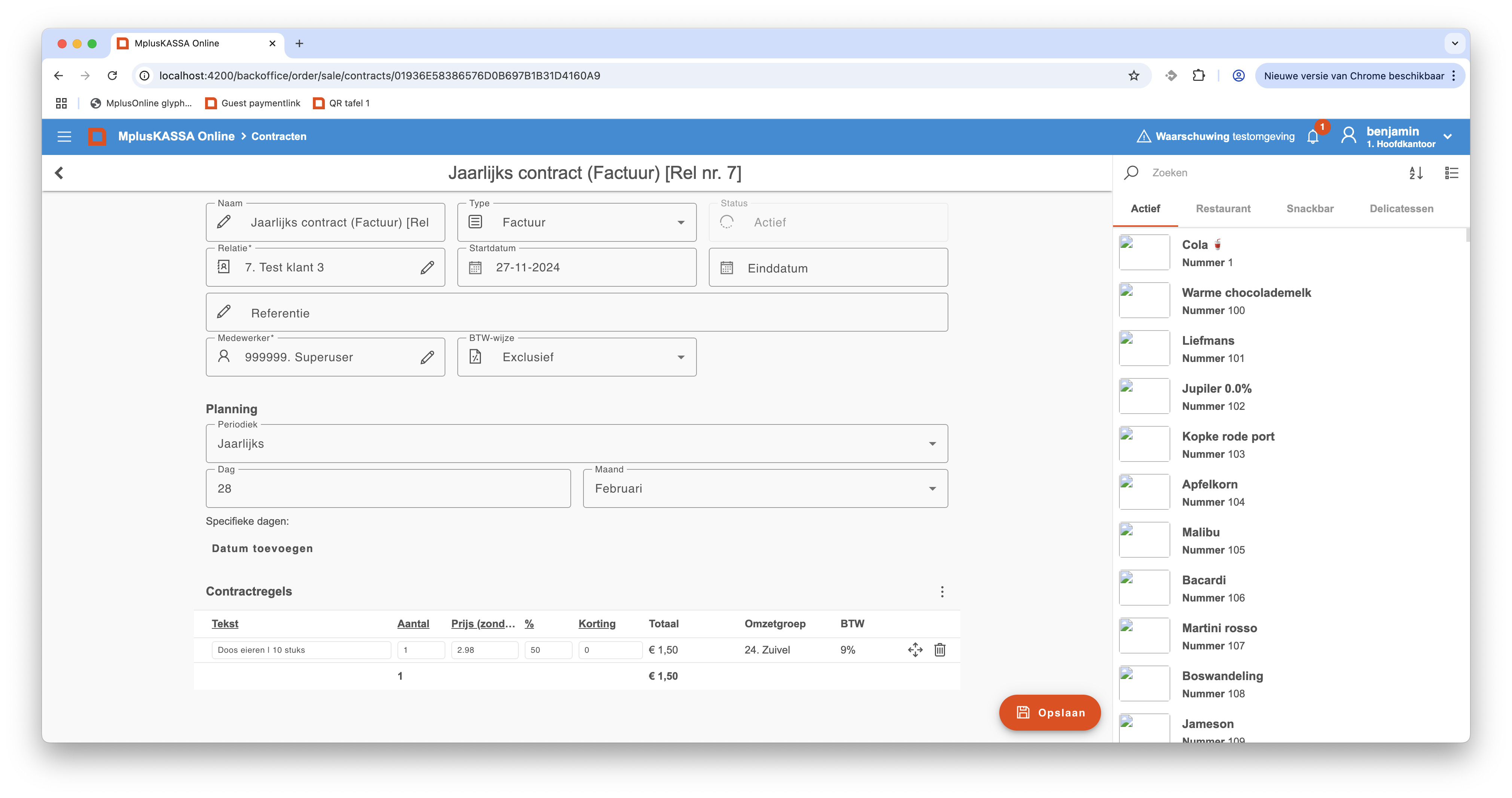The image size is (1512, 798).
Task: Edit the Relatie with the pencil icon
Action: pyautogui.click(x=427, y=267)
